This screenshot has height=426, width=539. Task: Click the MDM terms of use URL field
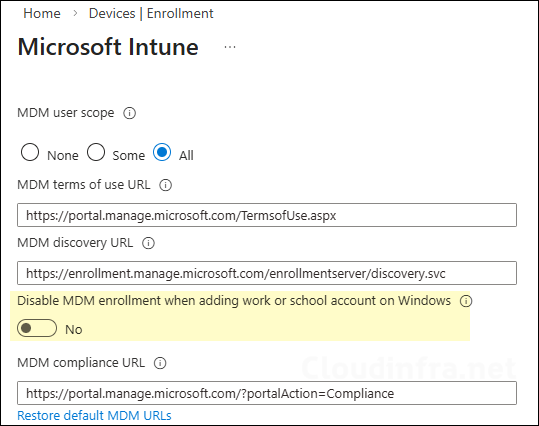point(267,215)
